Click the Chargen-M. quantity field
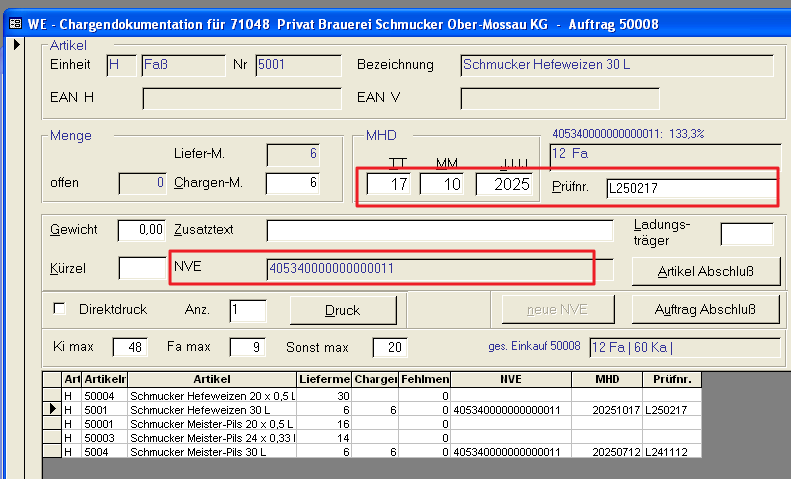The image size is (791, 479). tap(291, 183)
